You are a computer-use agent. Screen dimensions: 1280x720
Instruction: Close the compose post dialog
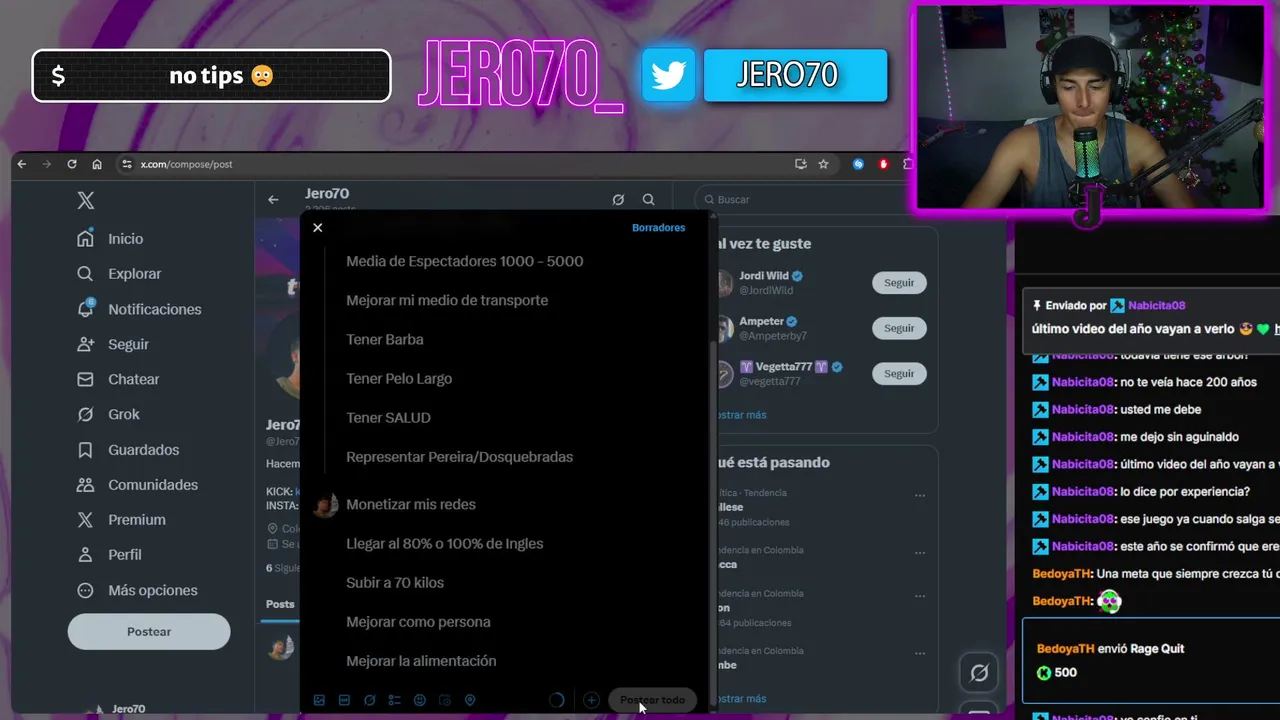point(318,228)
